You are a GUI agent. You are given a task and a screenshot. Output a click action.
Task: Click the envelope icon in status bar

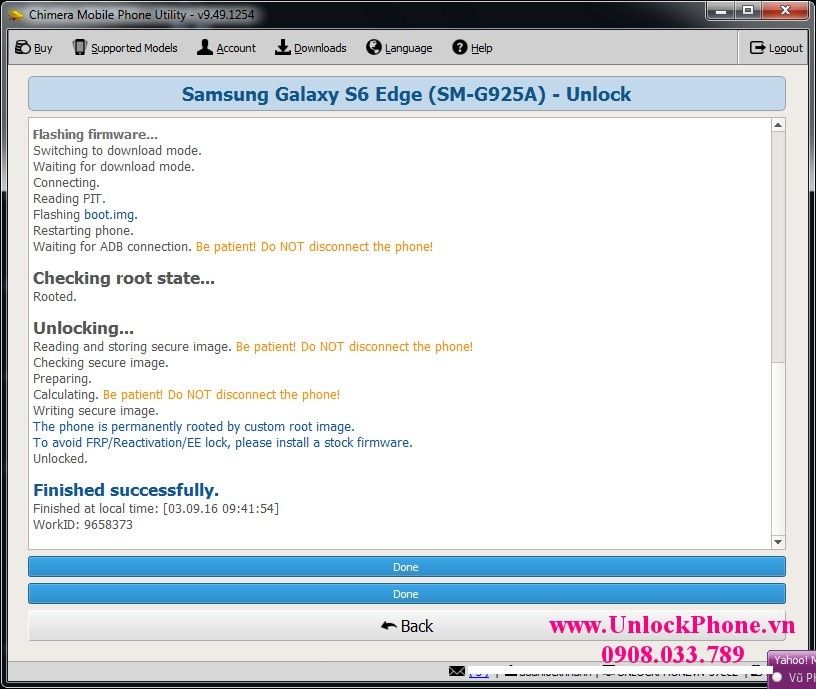click(457, 671)
